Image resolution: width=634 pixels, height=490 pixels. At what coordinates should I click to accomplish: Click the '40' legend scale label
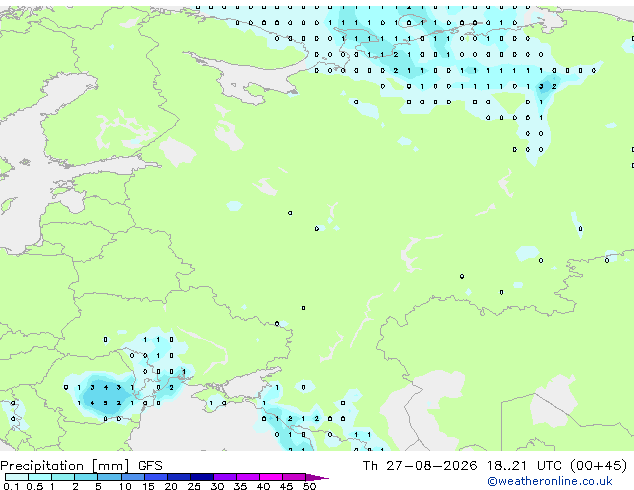pos(263,486)
